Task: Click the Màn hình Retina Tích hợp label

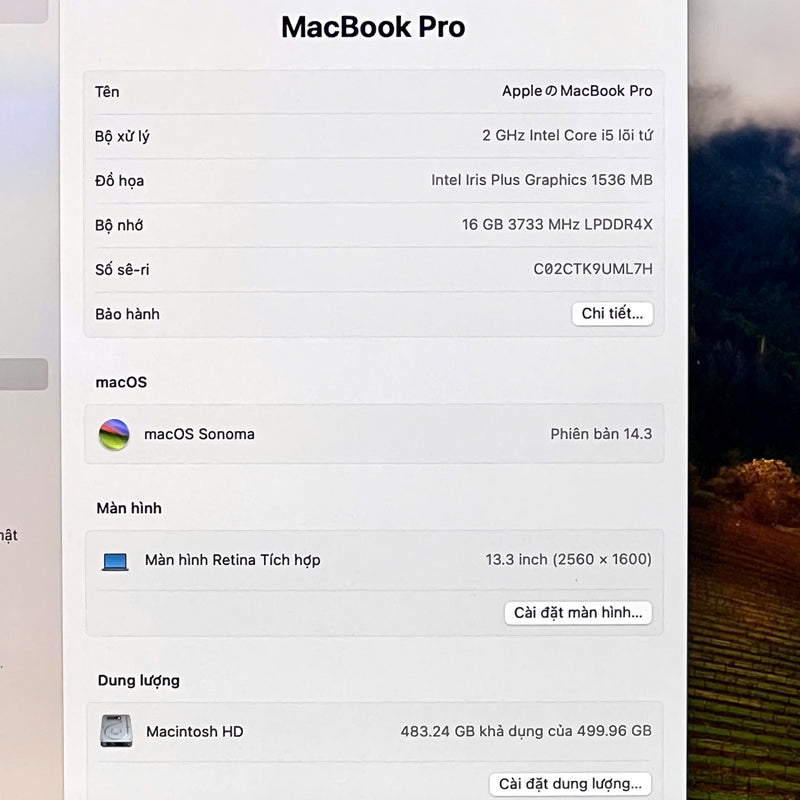Action: [232, 560]
